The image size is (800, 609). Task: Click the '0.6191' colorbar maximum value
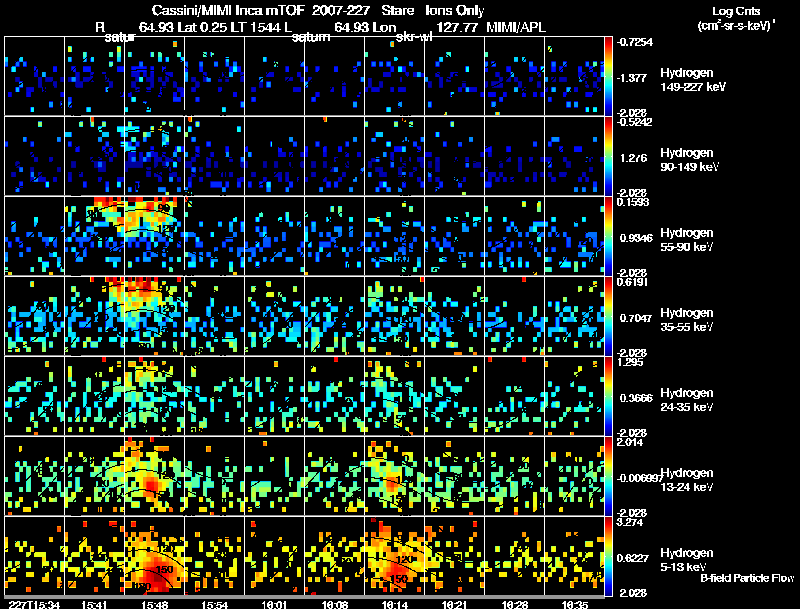click(x=633, y=282)
